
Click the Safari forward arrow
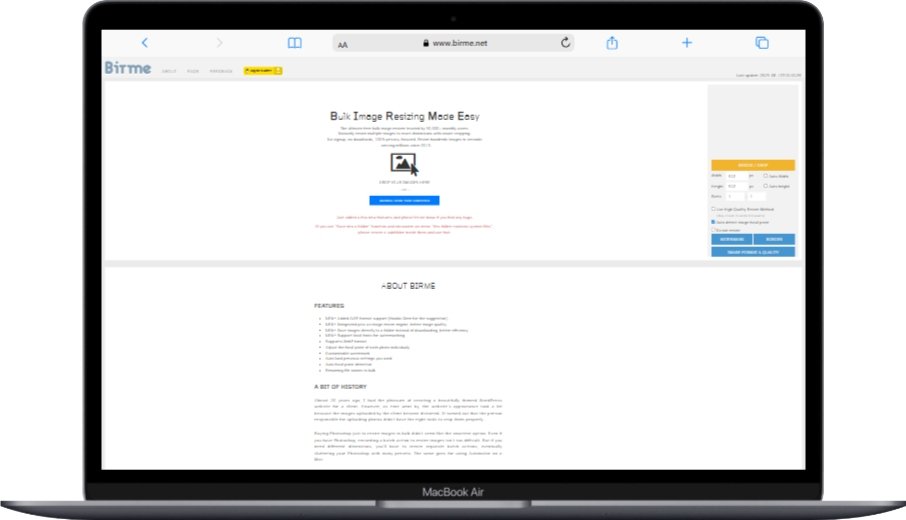[x=220, y=43]
